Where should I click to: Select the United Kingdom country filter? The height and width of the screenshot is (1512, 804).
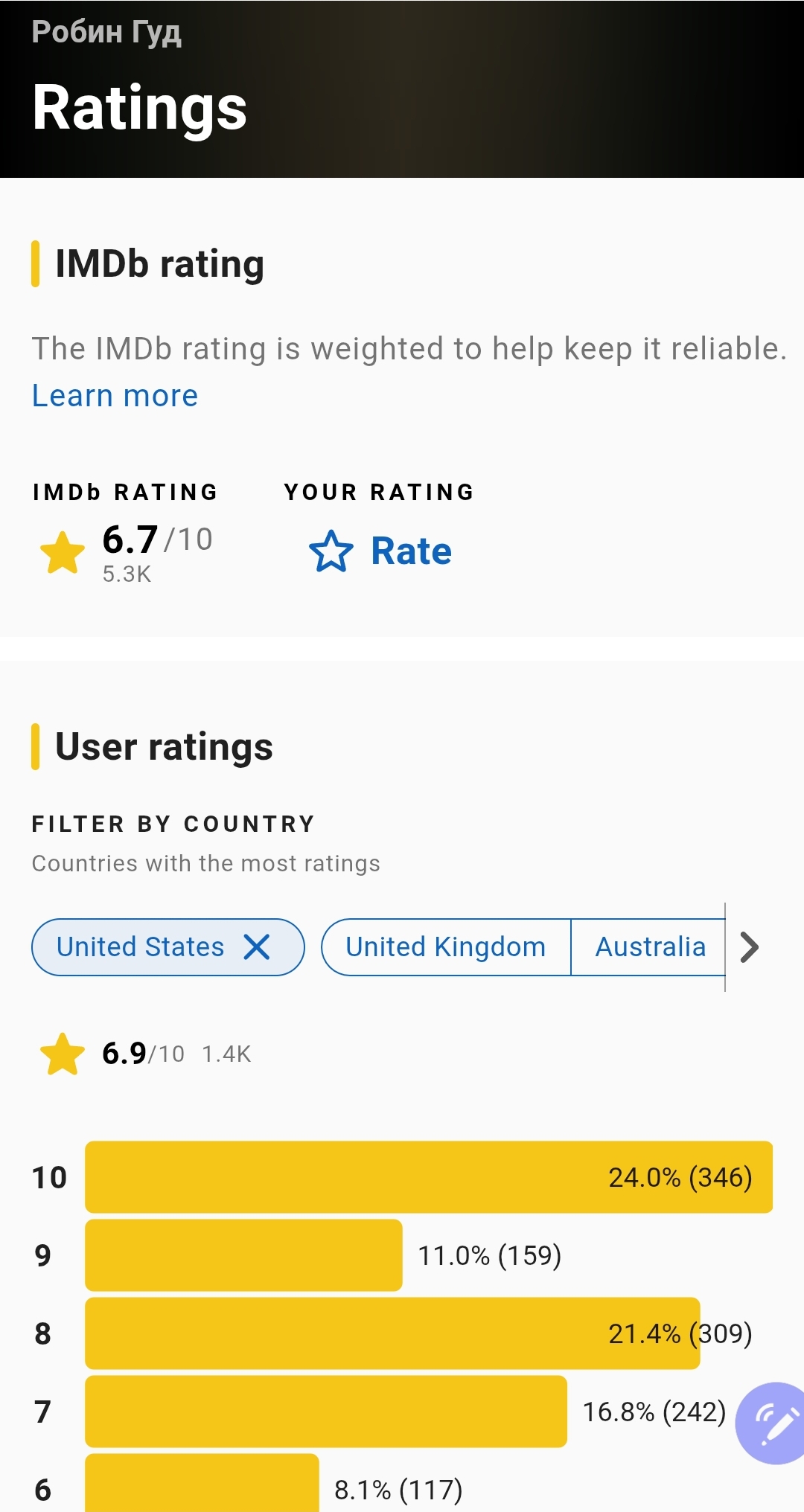(445, 947)
